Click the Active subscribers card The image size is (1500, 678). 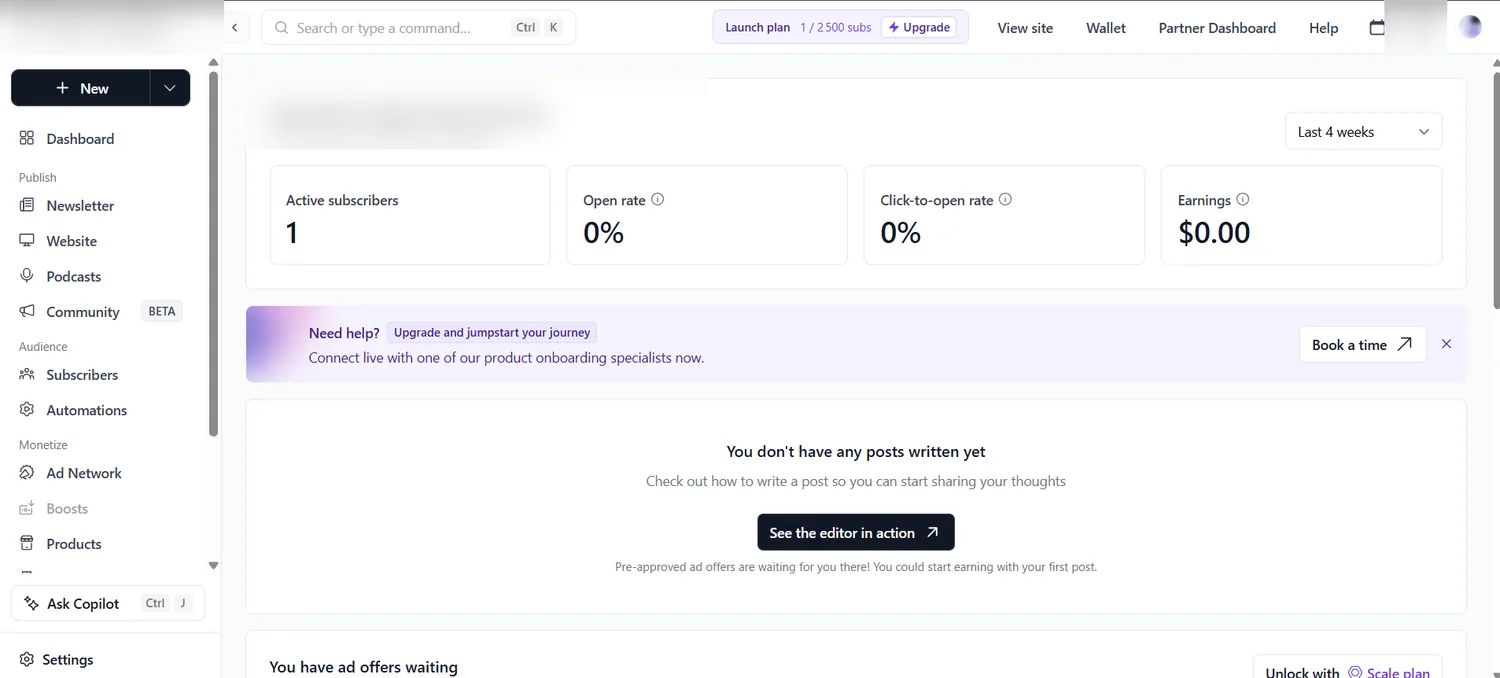click(410, 215)
